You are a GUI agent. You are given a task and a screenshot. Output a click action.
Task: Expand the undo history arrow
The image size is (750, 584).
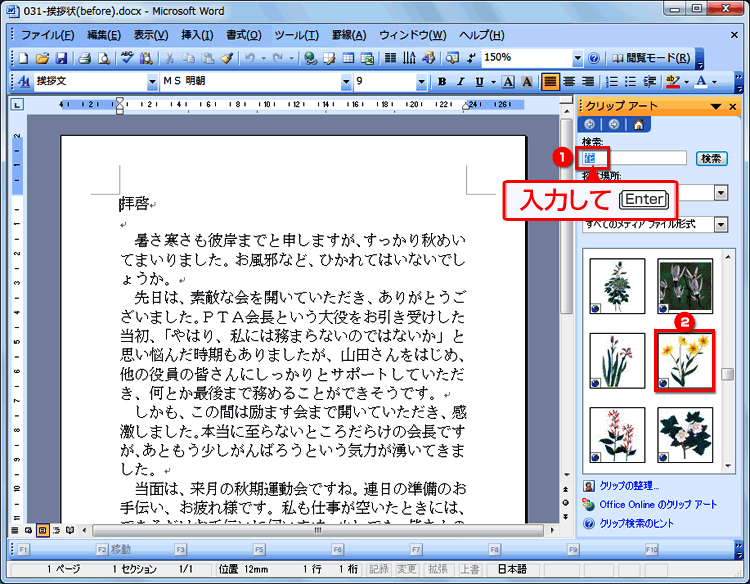click(x=264, y=58)
